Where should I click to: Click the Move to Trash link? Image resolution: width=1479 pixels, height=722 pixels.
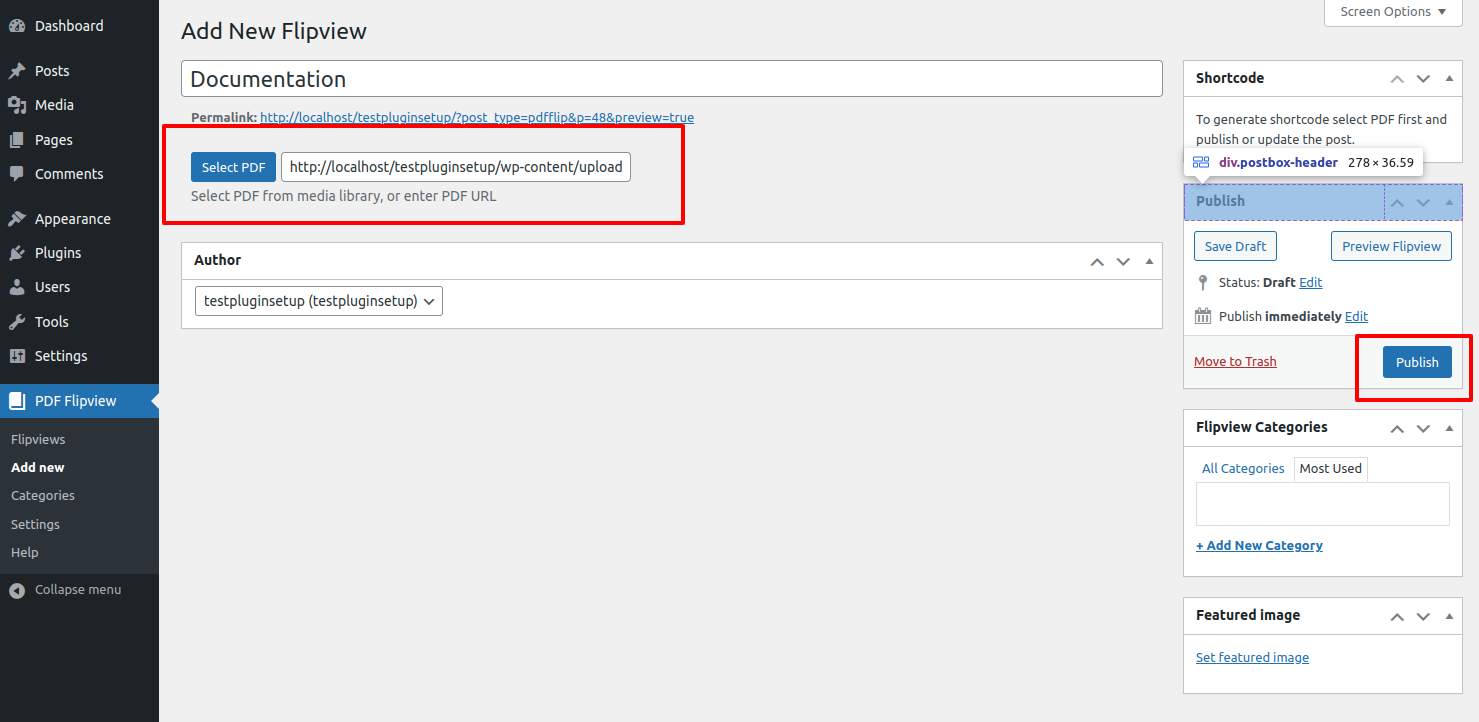1235,362
